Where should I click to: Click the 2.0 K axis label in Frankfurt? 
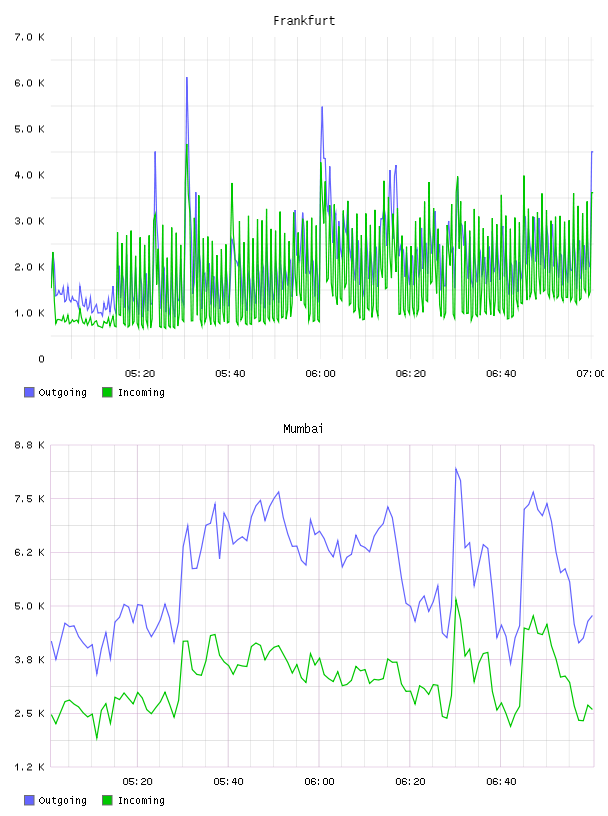pyautogui.click(x=30, y=267)
